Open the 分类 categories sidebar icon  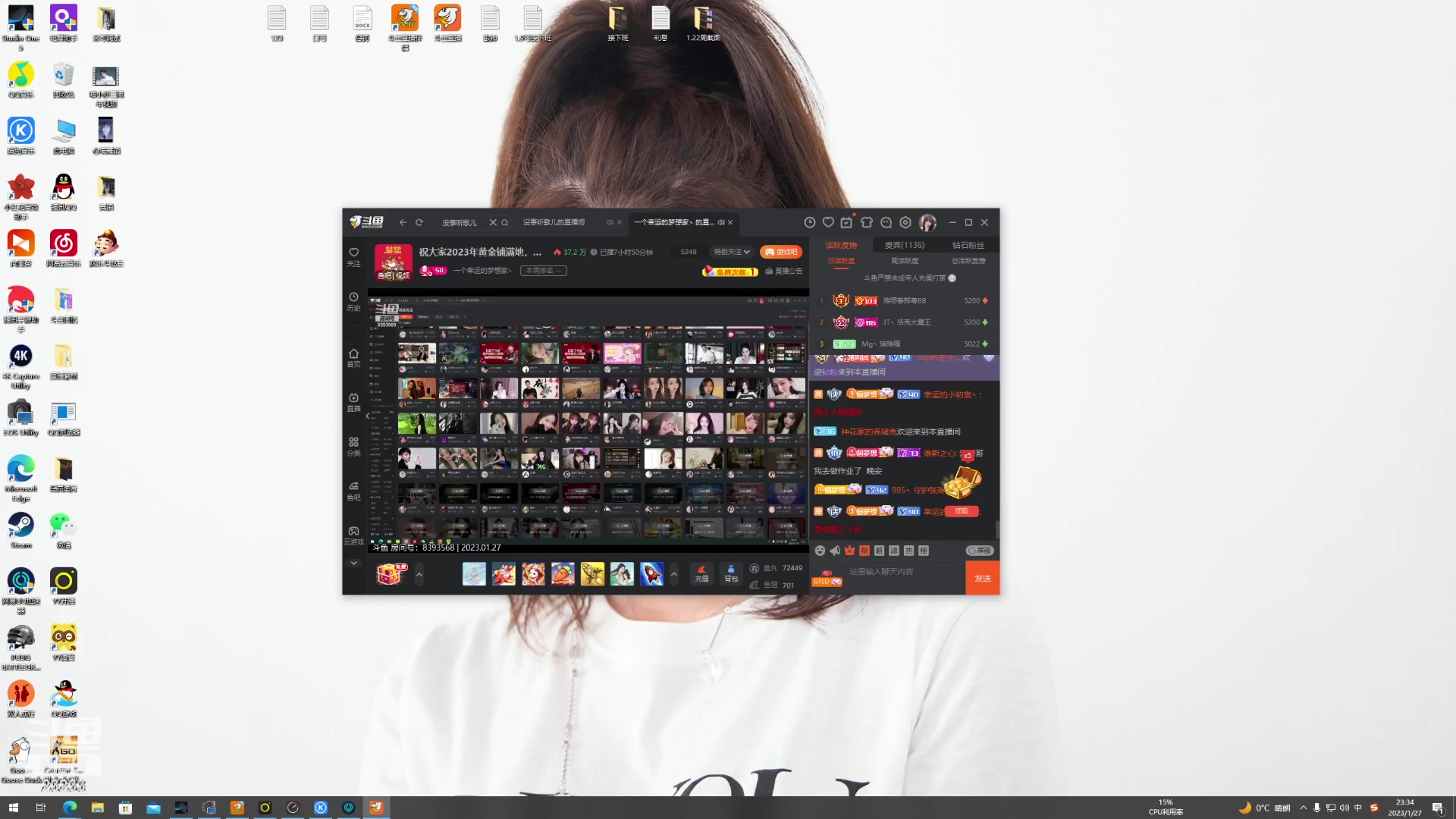coord(353,446)
